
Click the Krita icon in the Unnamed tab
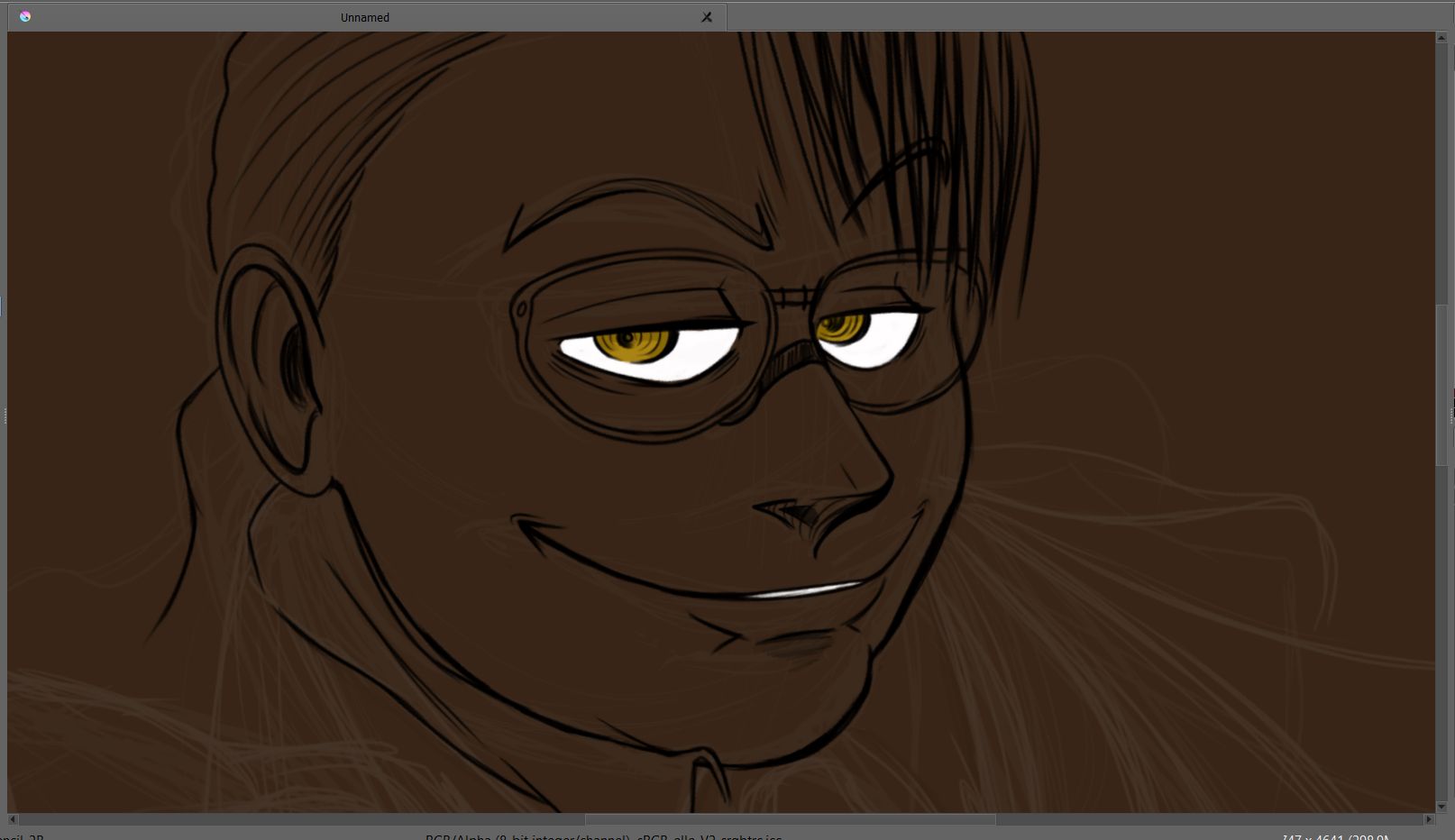click(25, 16)
